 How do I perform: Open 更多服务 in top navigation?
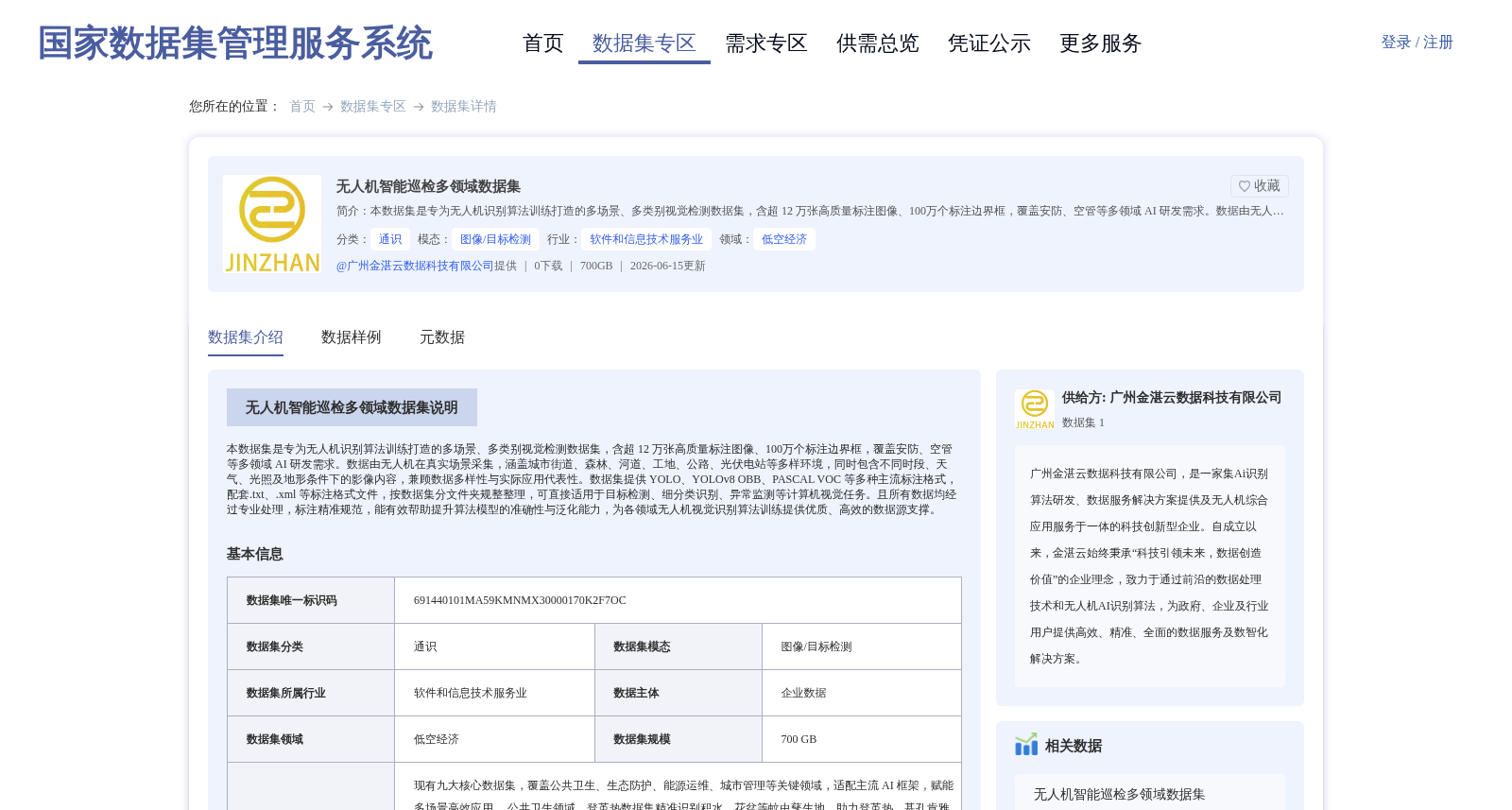tap(1101, 43)
